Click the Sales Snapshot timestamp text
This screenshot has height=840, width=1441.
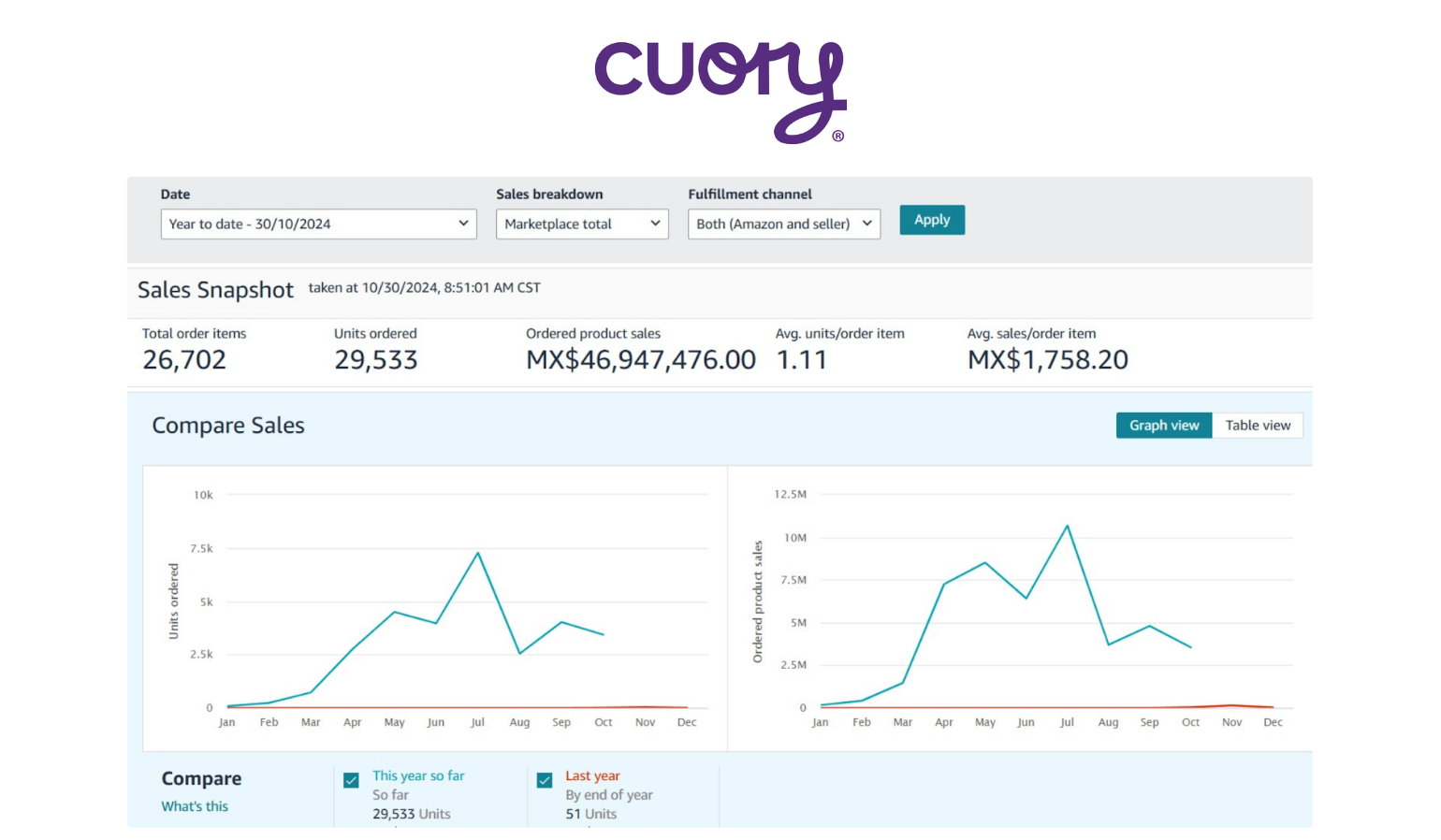[424, 287]
